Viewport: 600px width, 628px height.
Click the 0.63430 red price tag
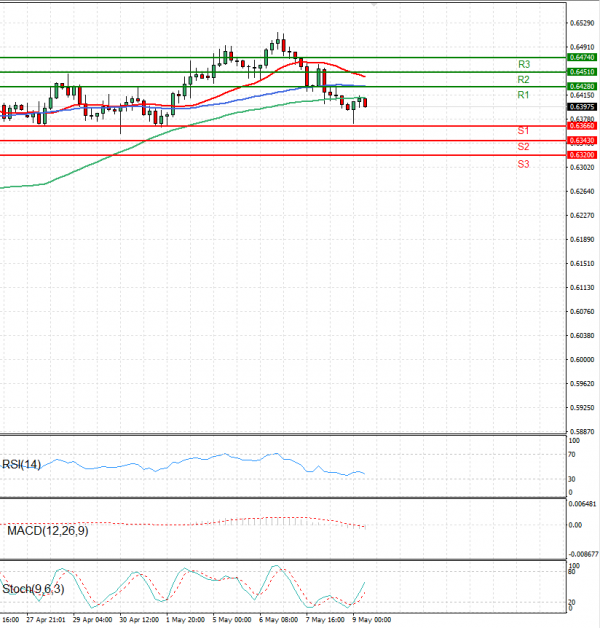click(582, 141)
